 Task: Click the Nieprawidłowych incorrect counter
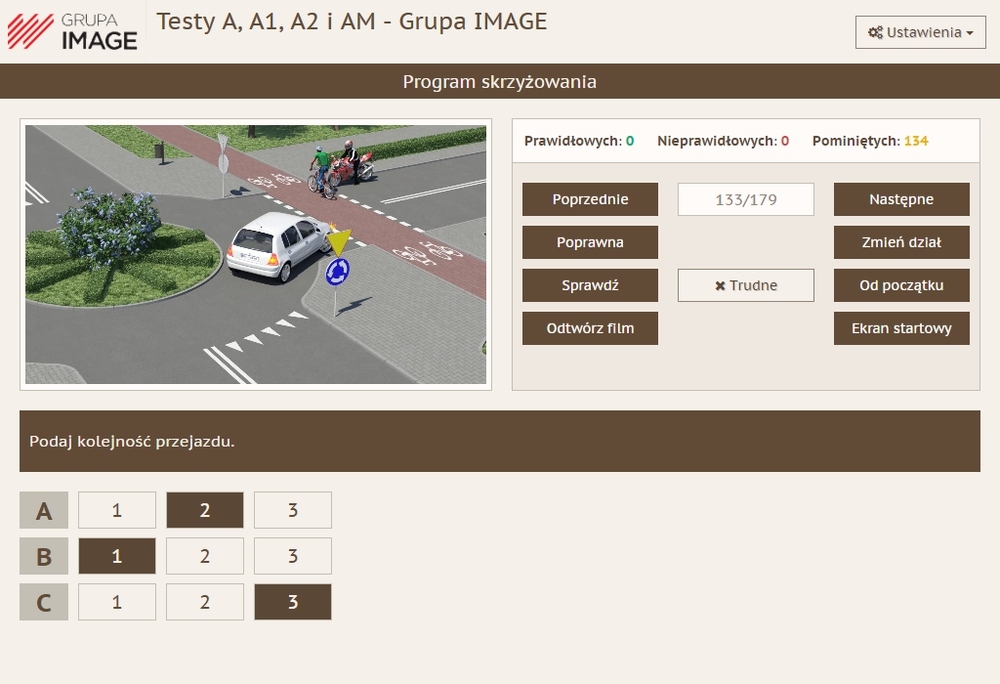coord(723,141)
